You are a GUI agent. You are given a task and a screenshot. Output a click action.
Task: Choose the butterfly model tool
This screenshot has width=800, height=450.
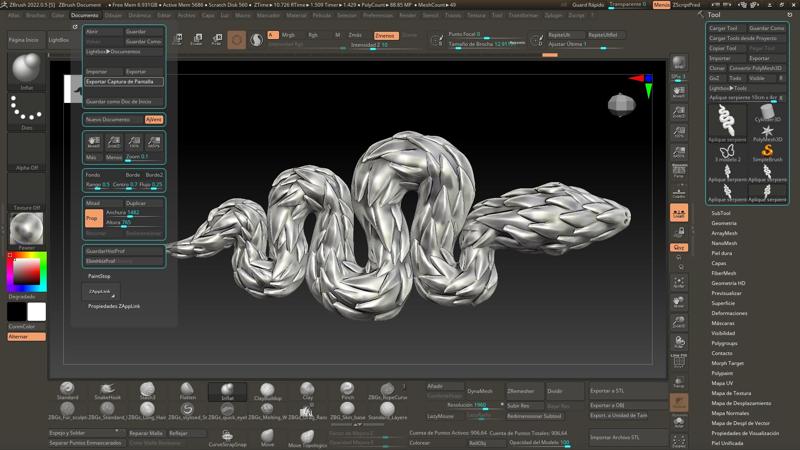[727, 153]
